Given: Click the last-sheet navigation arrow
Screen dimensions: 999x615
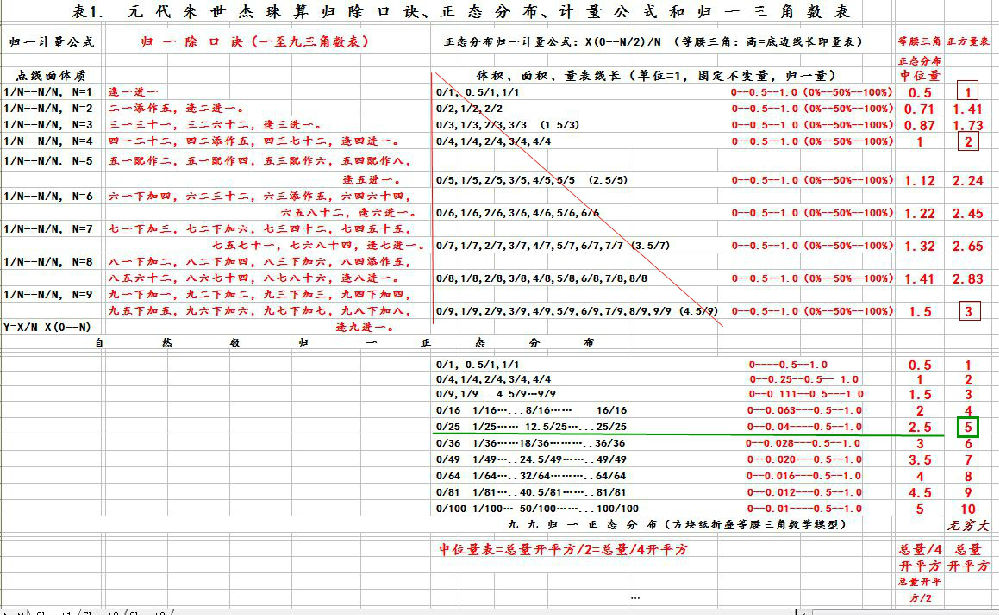Looking at the screenshot, I should click(29, 612).
